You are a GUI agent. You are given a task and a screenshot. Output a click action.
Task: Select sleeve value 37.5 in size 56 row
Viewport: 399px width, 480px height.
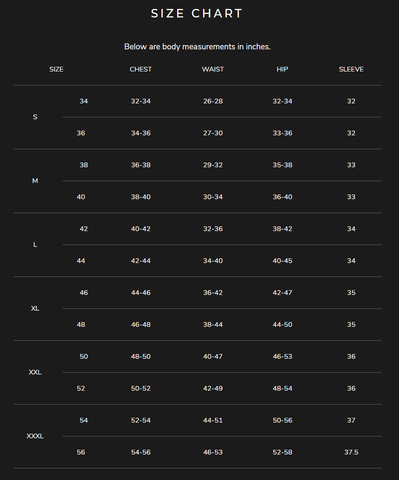351,452
